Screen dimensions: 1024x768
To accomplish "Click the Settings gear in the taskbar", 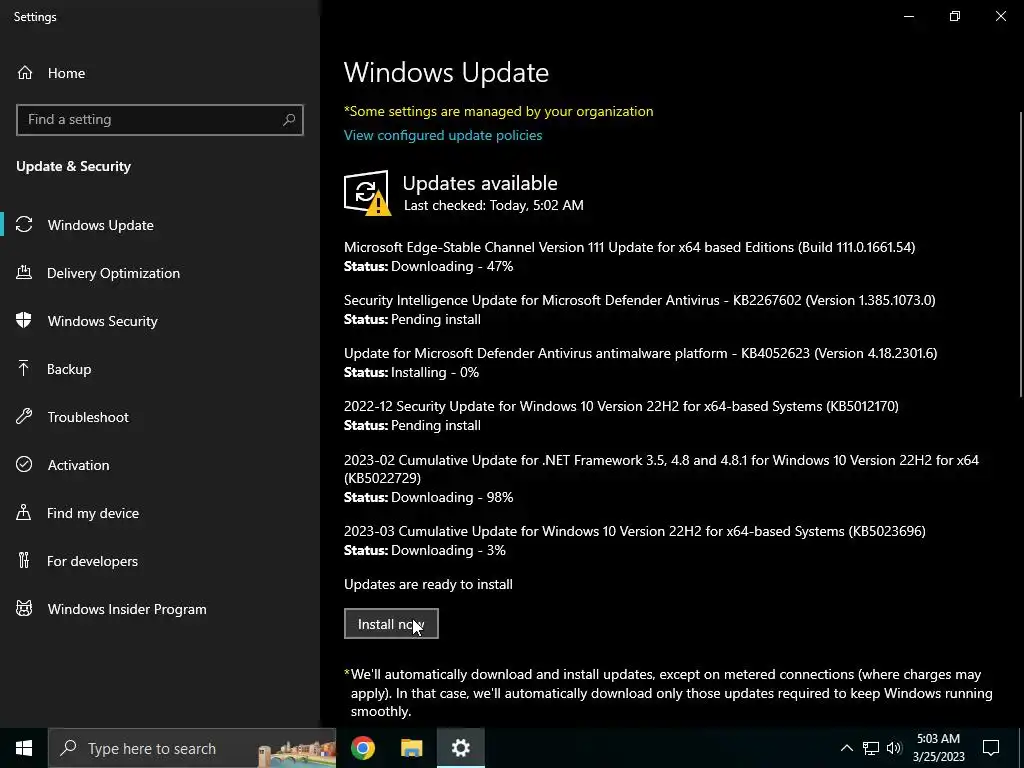I will (x=460, y=748).
